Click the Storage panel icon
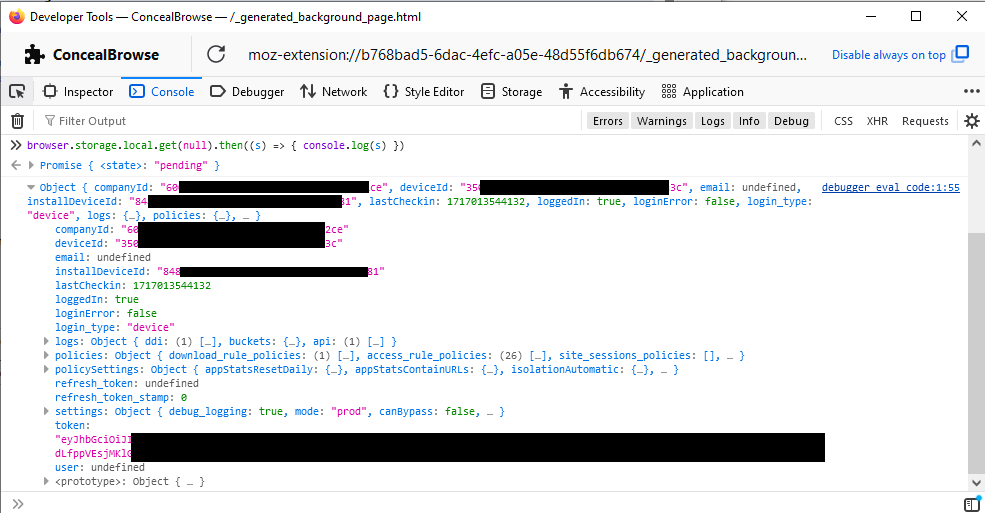 [487, 92]
